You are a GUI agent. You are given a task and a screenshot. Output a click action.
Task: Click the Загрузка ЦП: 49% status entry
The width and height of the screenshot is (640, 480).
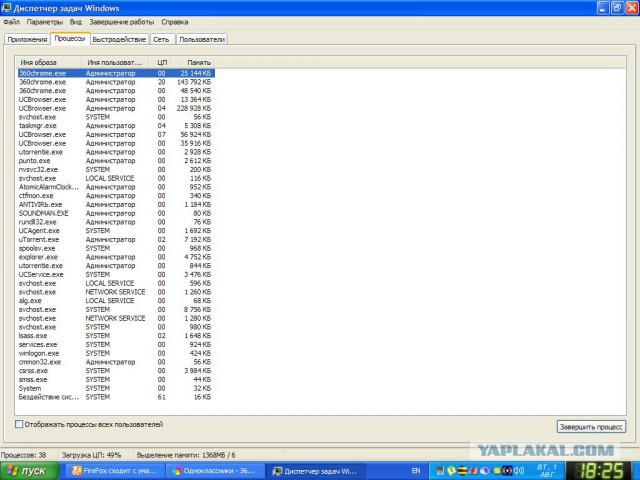(91, 455)
